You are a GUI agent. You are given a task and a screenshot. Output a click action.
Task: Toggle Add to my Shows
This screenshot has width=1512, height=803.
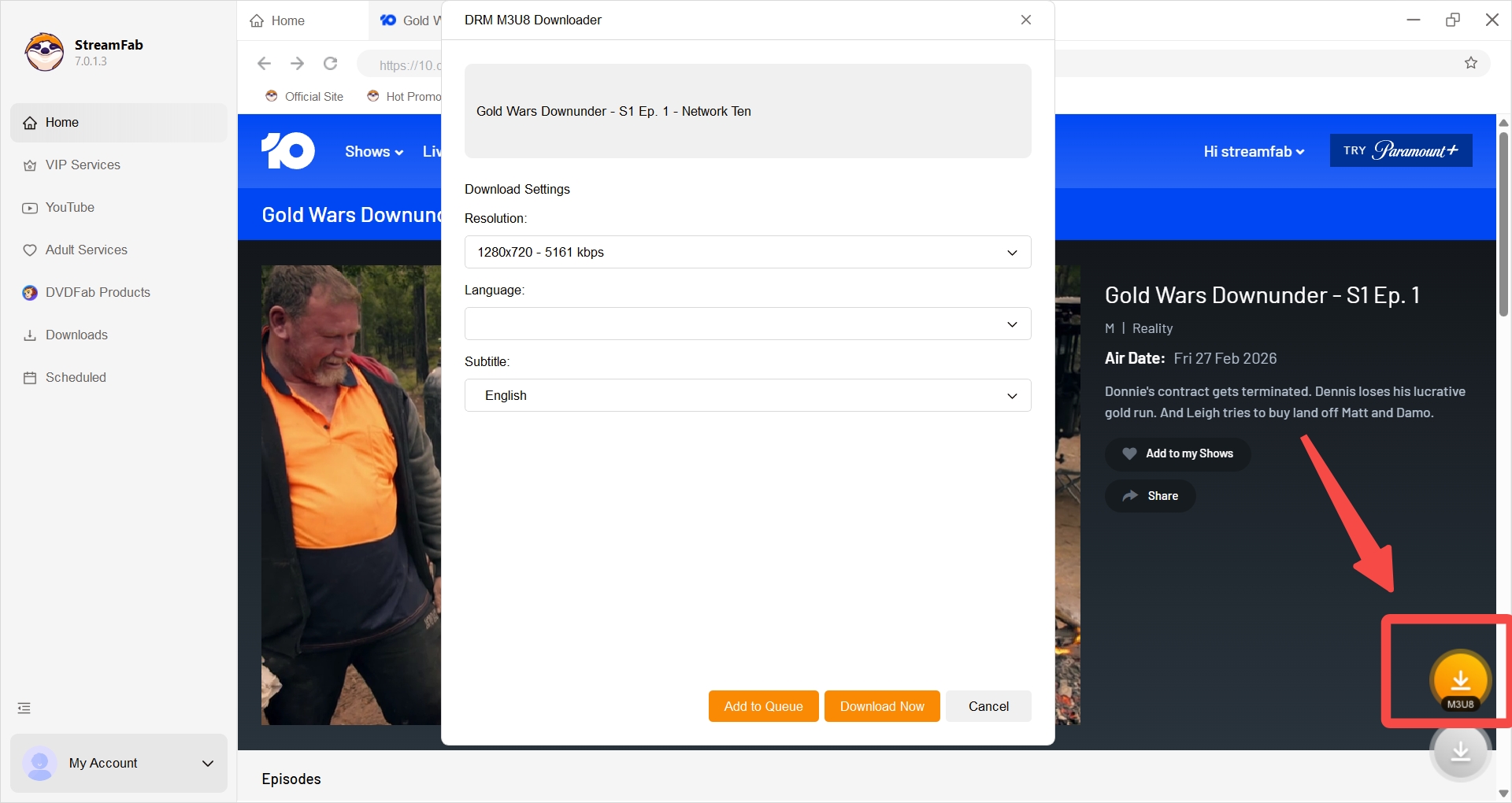pyautogui.click(x=1178, y=453)
